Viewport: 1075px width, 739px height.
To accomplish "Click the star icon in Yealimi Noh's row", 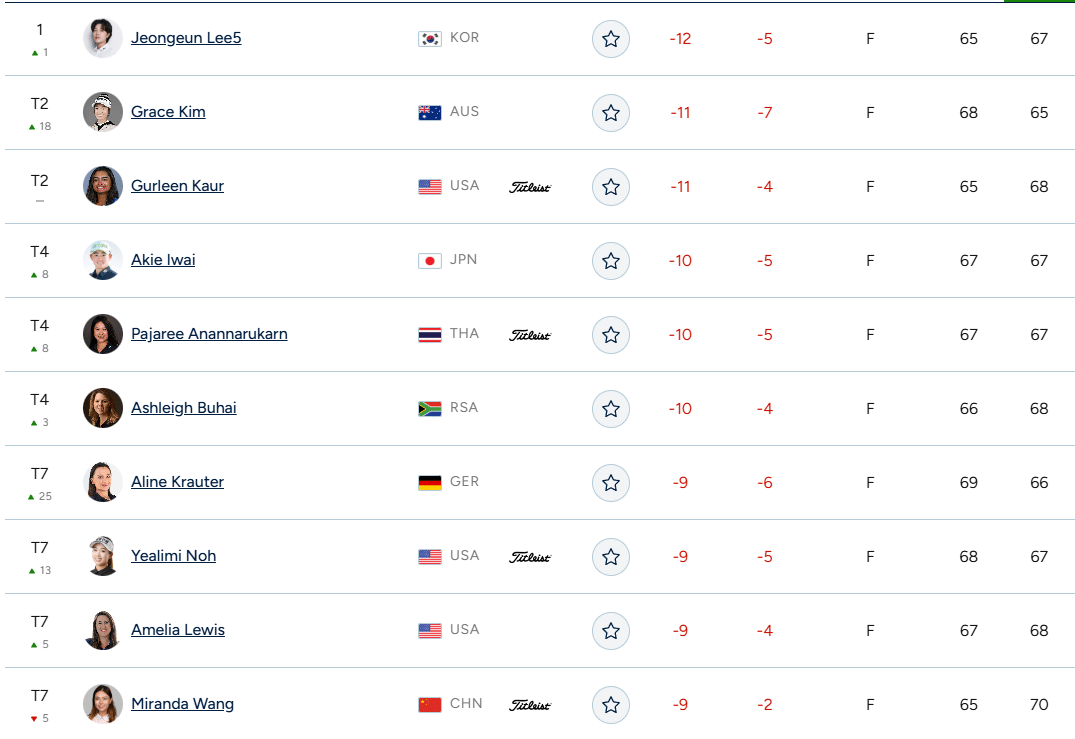I will (611, 557).
